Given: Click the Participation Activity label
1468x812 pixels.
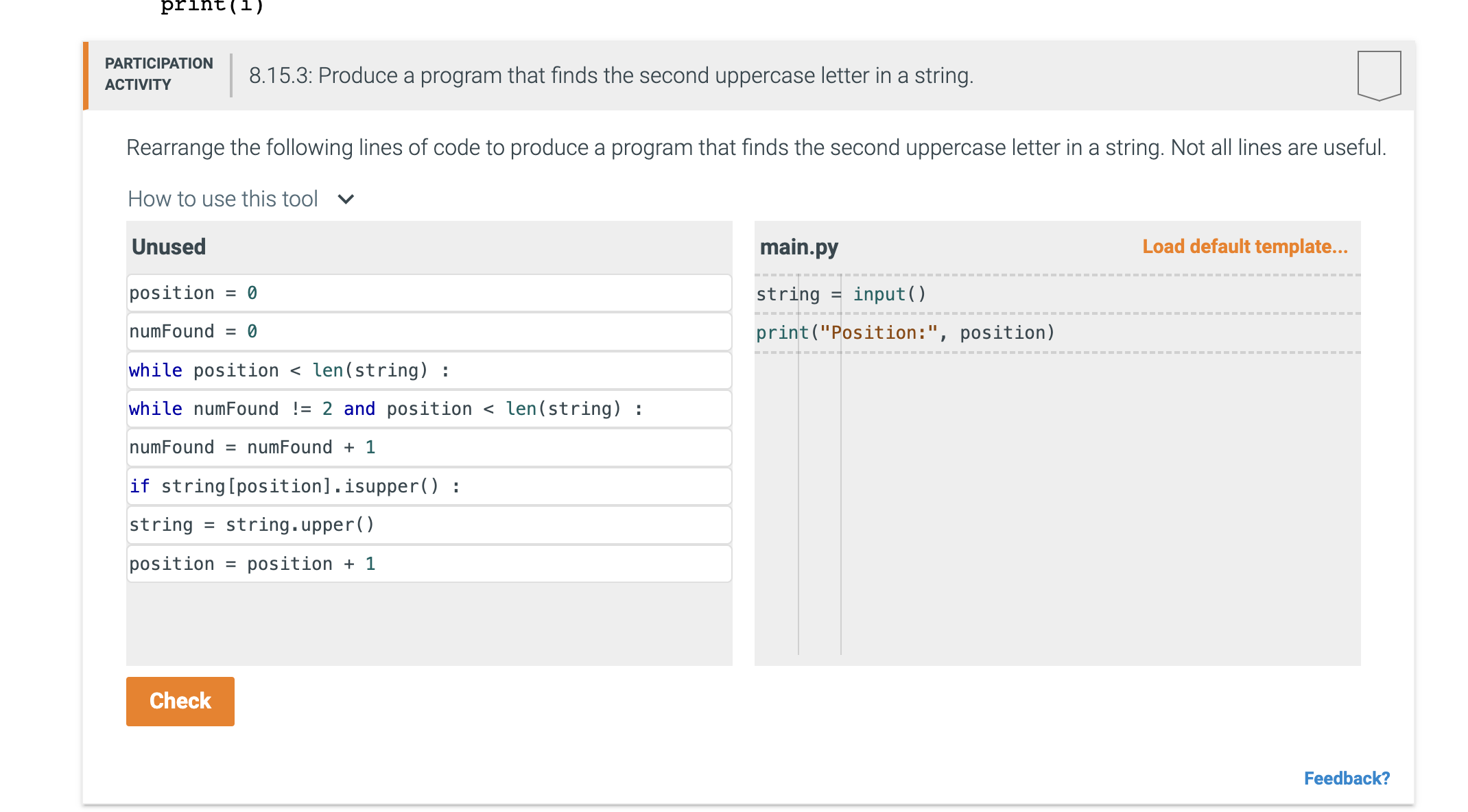Looking at the screenshot, I should coord(159,74).
